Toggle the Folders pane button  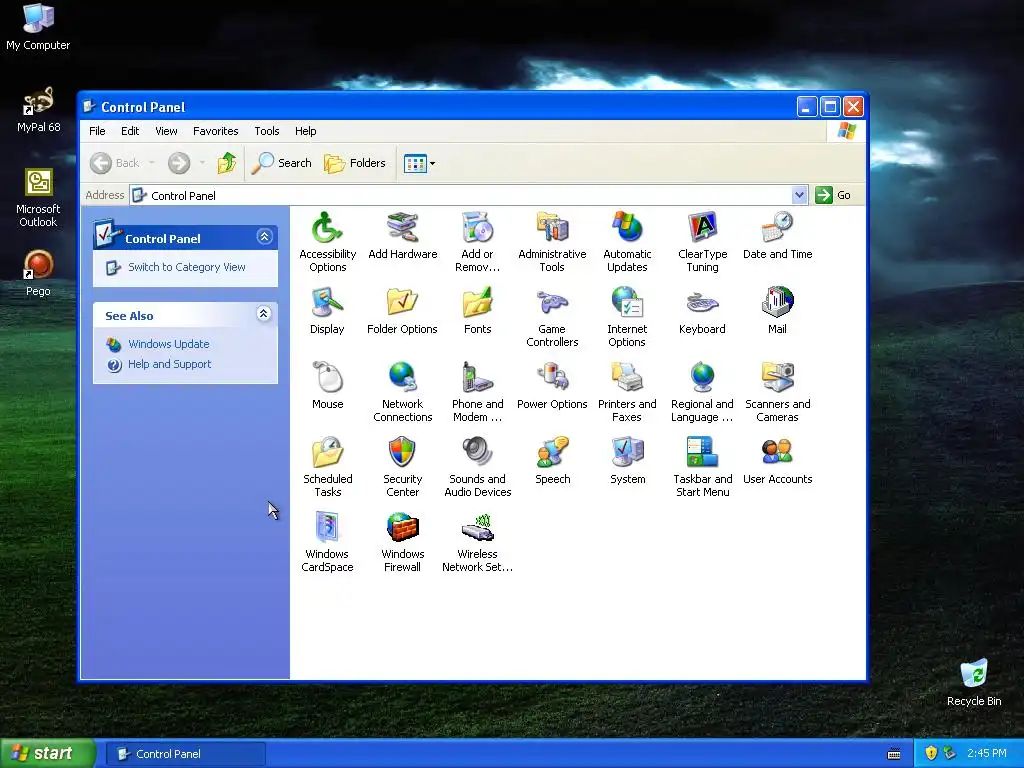click(x=355, y=163)
